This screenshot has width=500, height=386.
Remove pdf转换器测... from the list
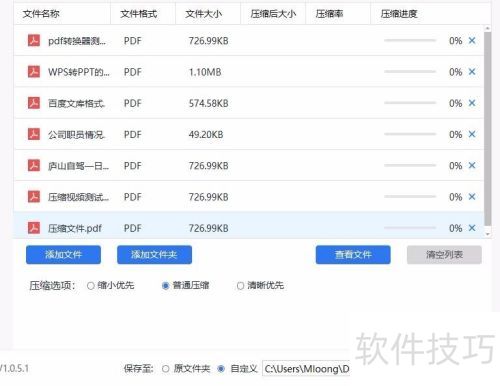(x=472, y=41)
